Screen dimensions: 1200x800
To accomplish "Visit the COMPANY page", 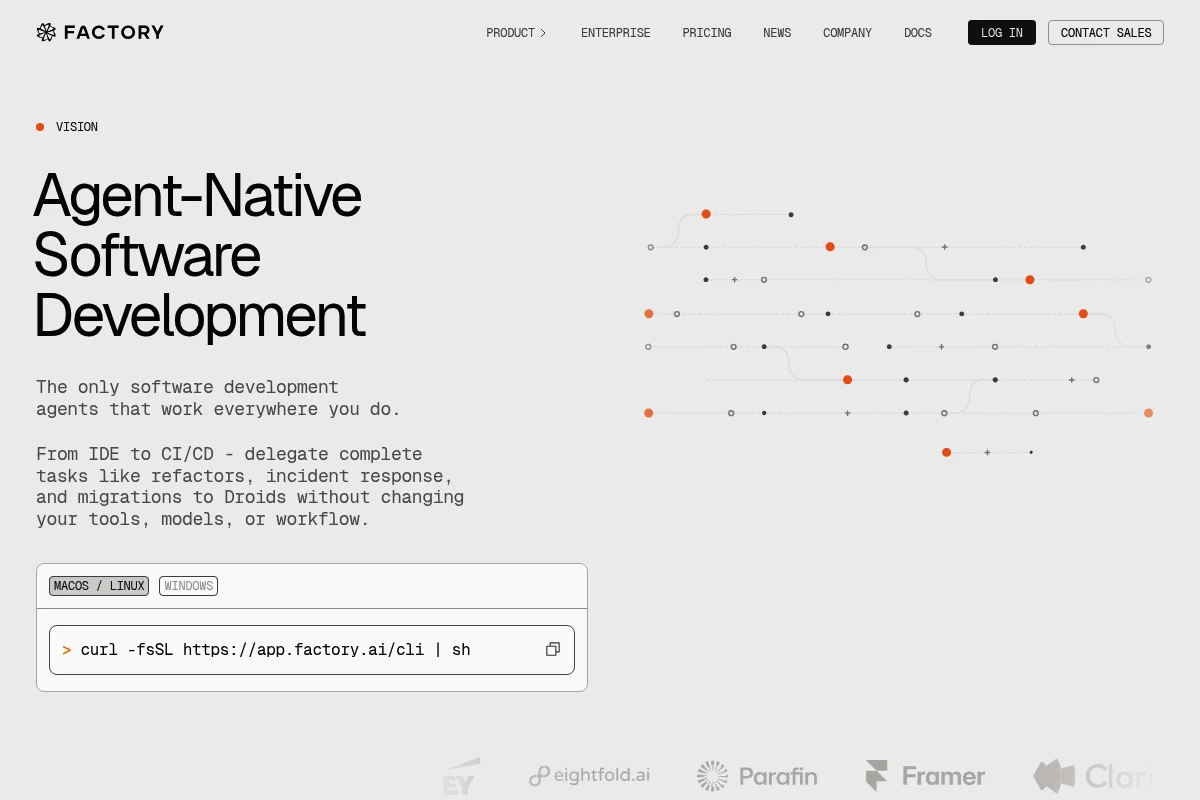I will click(x=847, y=33).
